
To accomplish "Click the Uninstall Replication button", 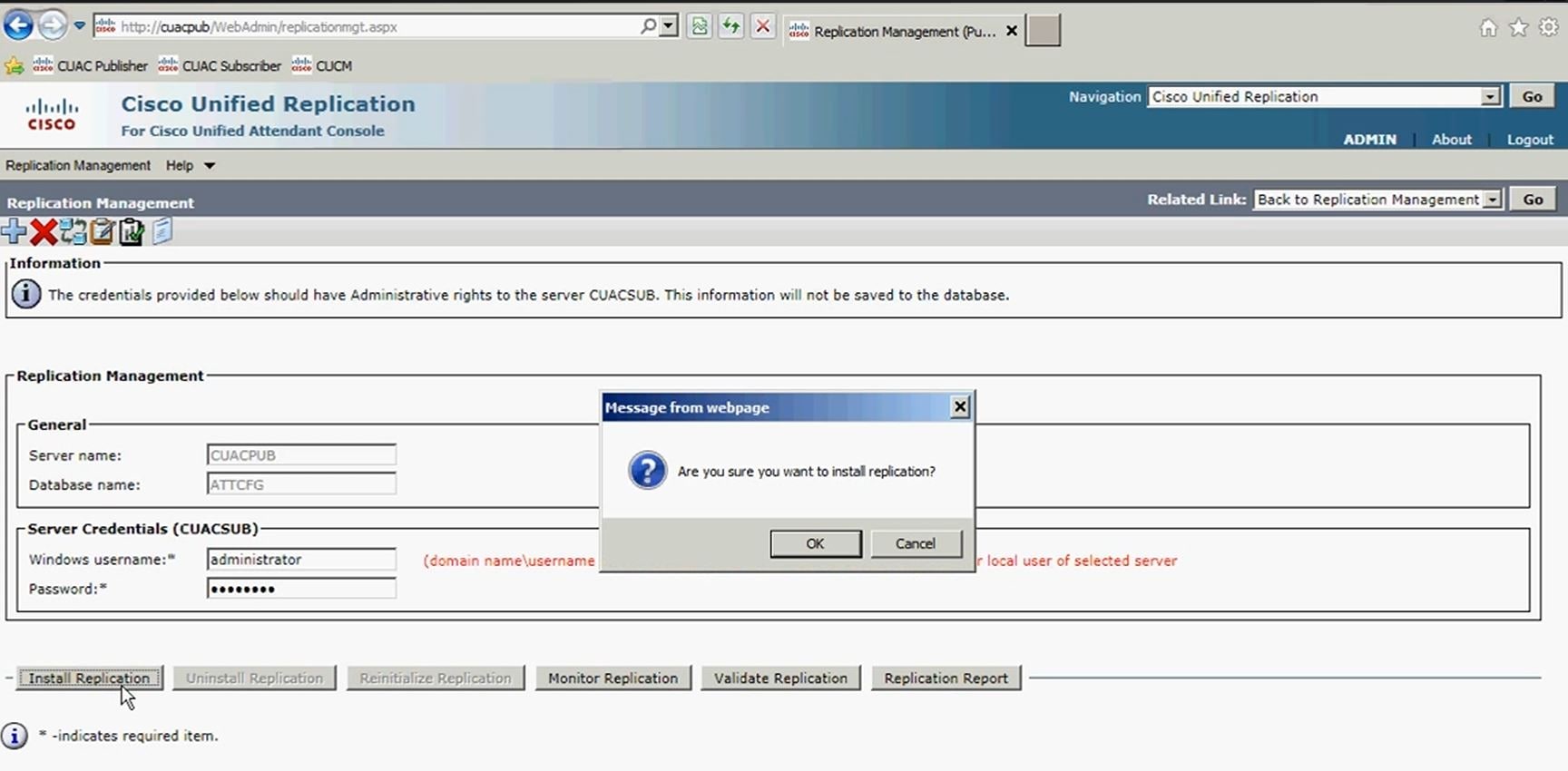I will coord(254,678).
